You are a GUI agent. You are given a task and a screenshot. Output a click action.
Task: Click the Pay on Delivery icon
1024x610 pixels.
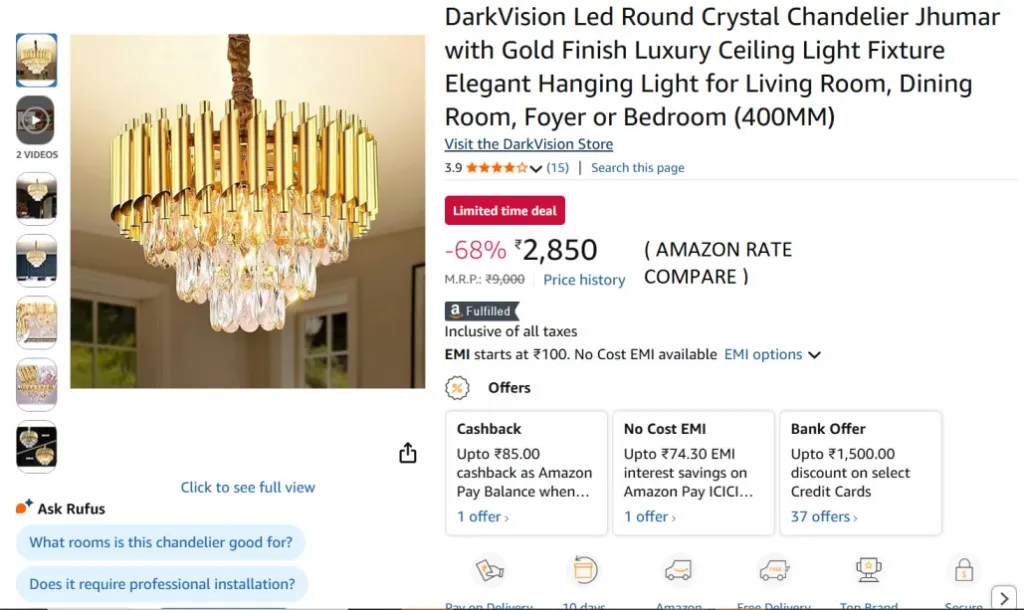coord(489,570)
